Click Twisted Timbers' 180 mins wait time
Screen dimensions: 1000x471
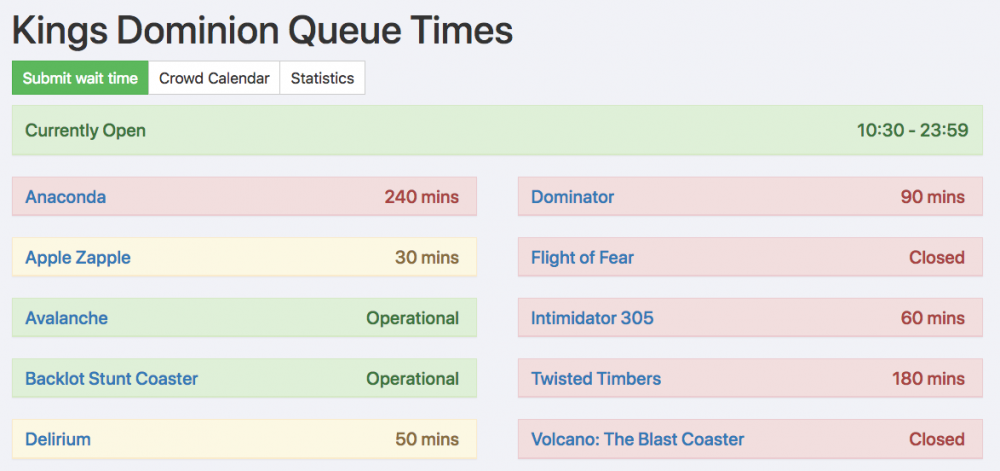click(x=928, y=379)
